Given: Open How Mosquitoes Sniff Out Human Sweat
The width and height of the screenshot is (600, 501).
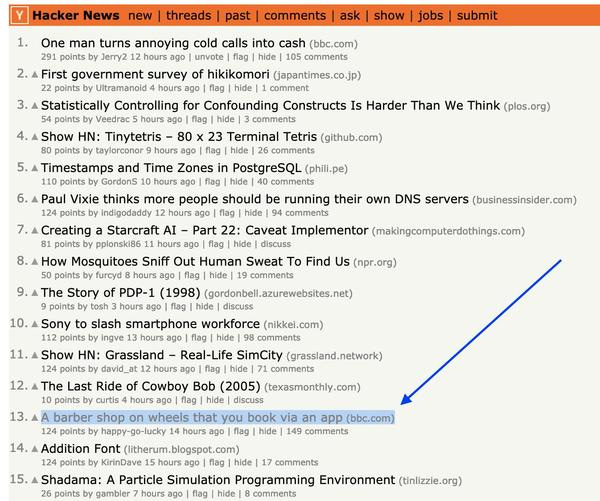Looking at the screenshot, I should [195, 261].
